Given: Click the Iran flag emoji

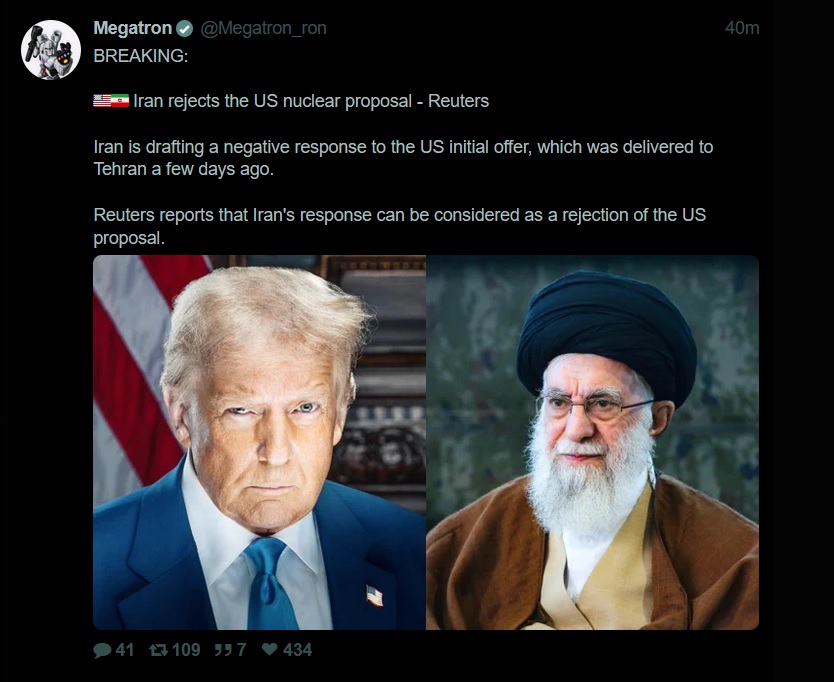Looking at the screenshot, I should click(120, 101).
